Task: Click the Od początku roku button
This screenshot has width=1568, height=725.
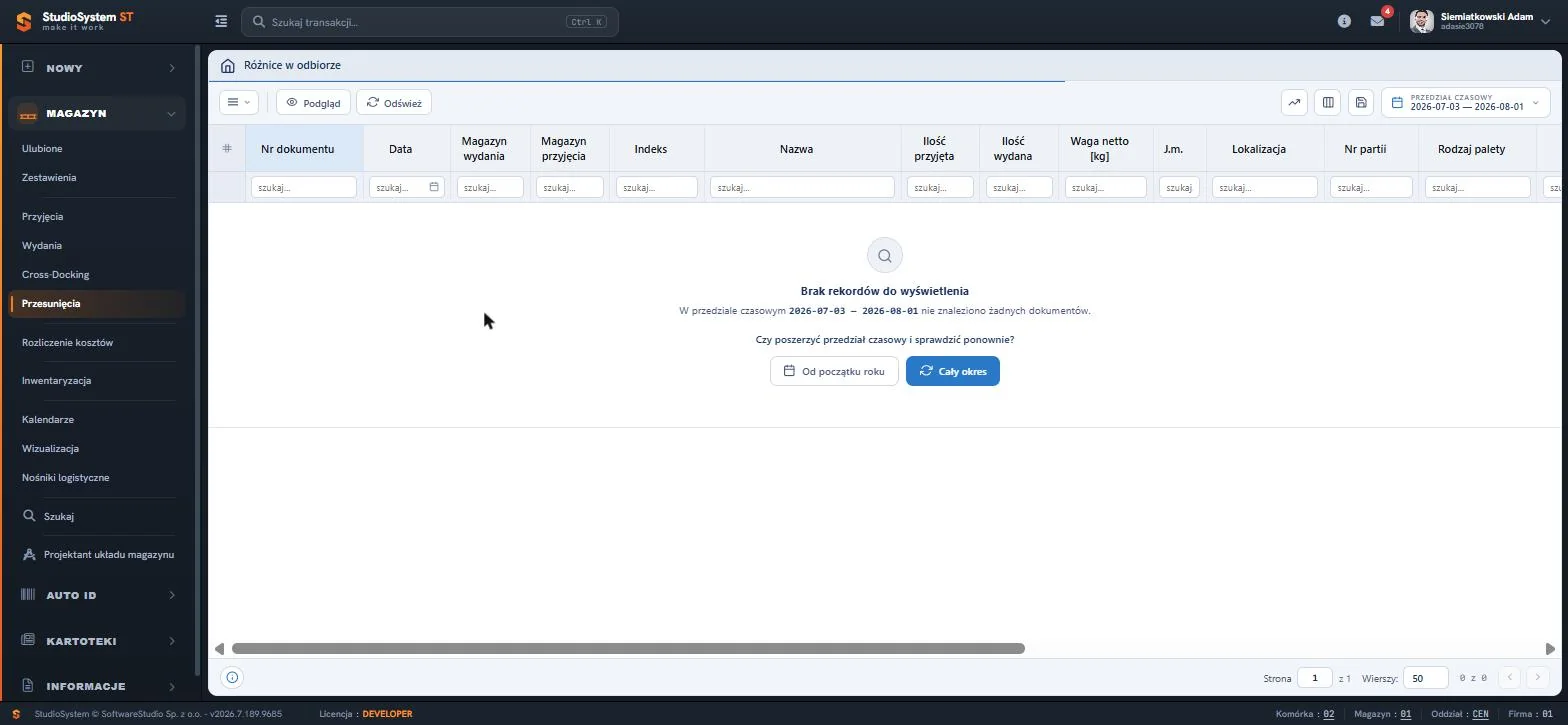Action: [834, 371]
